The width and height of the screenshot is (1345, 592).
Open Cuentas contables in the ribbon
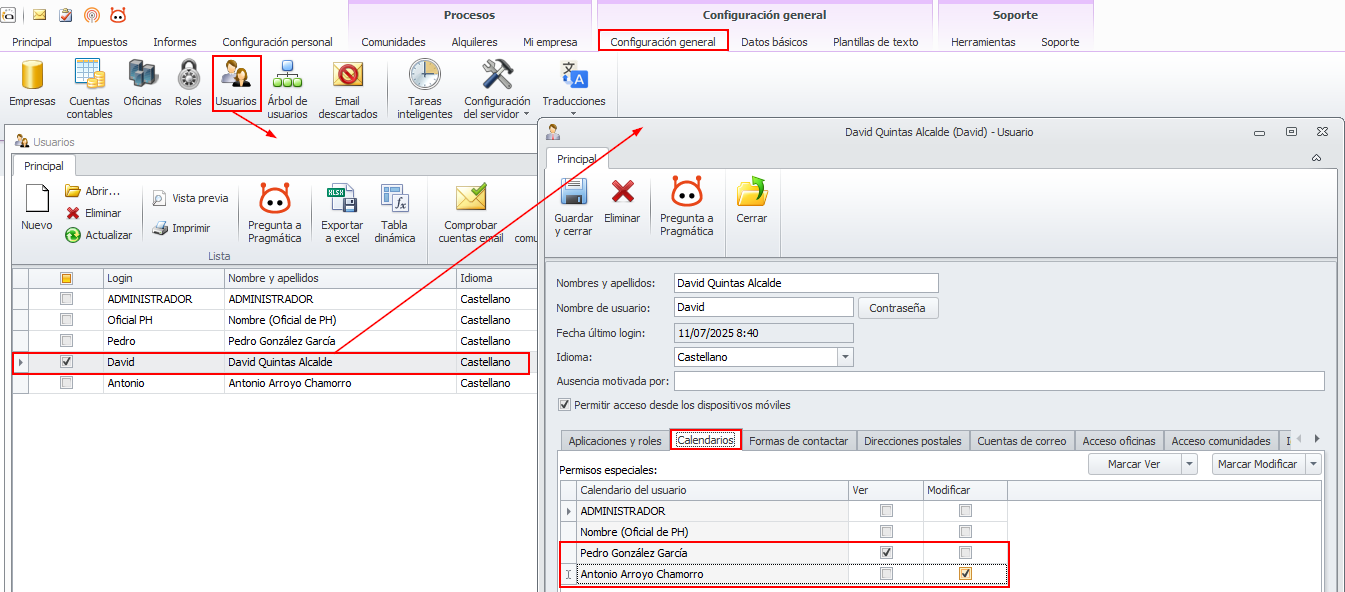[x=90, y=88]
